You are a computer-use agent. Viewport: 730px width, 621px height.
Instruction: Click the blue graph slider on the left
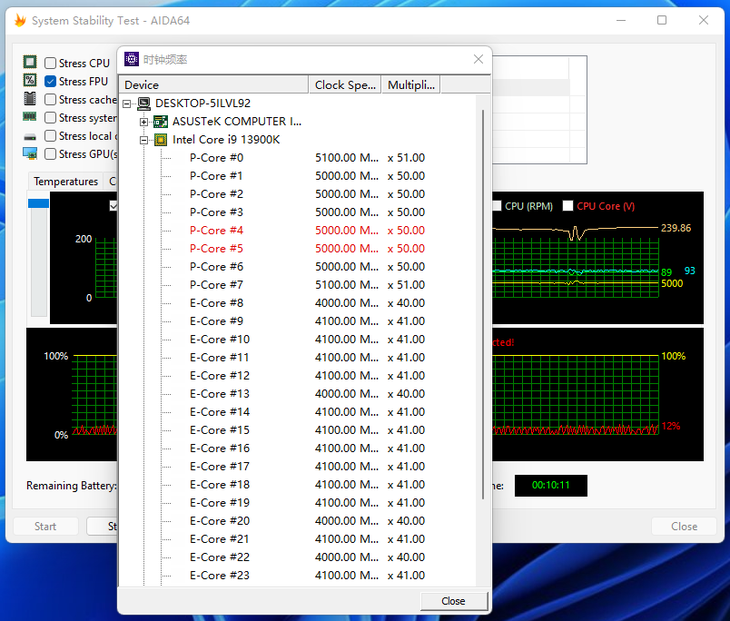pos(39,203)
